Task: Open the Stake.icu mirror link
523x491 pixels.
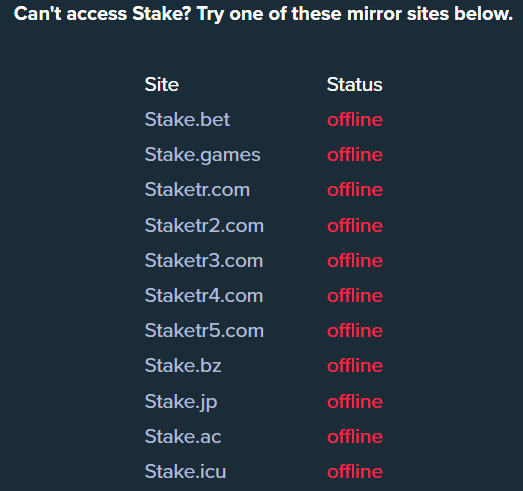Action: pos(185,472)
